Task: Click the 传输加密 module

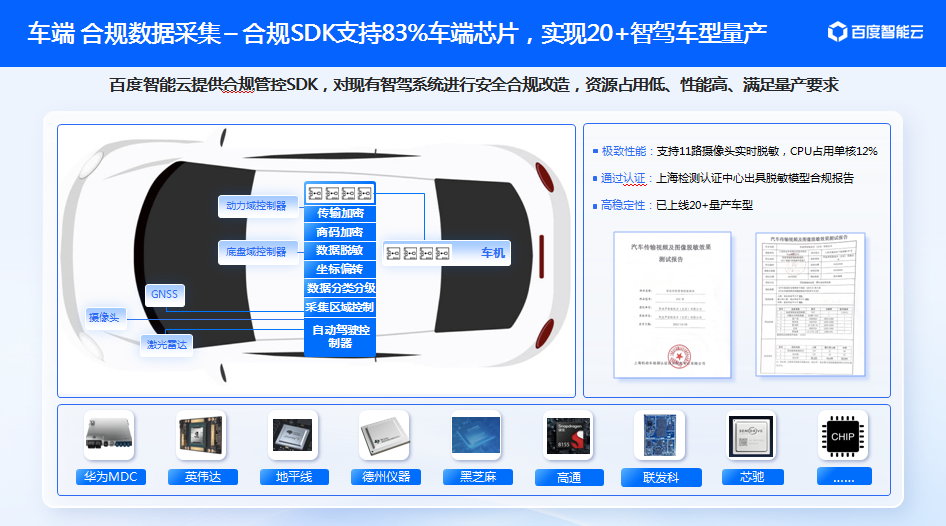Action: 340,214
